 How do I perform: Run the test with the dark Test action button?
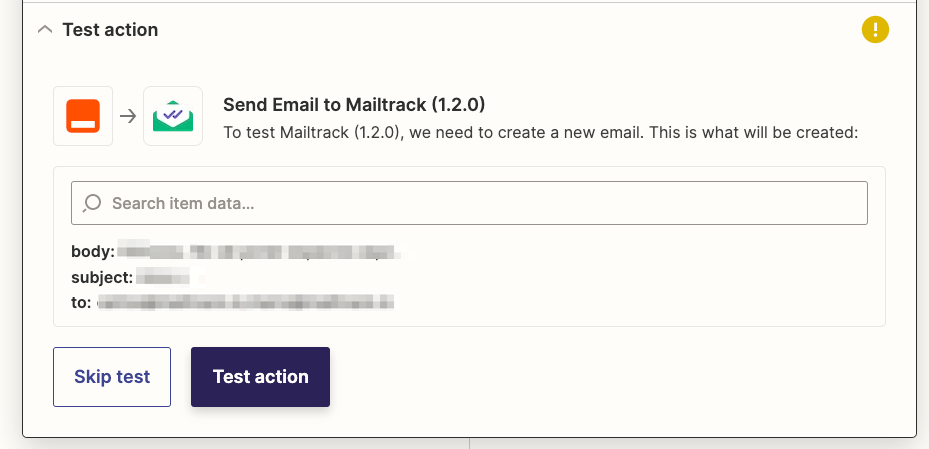coord(260,377)
